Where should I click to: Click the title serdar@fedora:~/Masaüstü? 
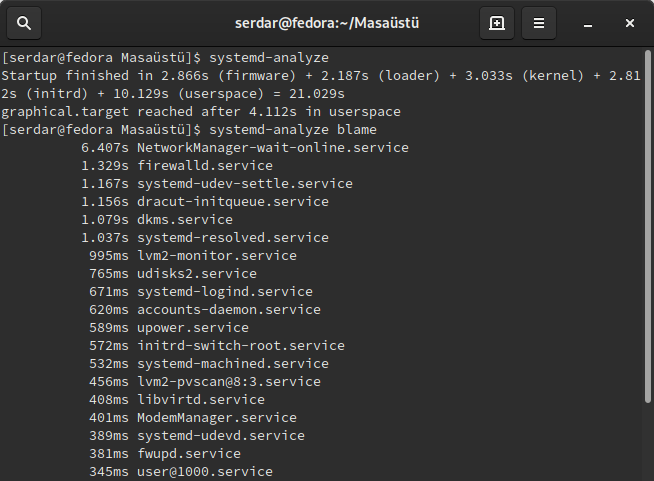click(x=327, y=23)
